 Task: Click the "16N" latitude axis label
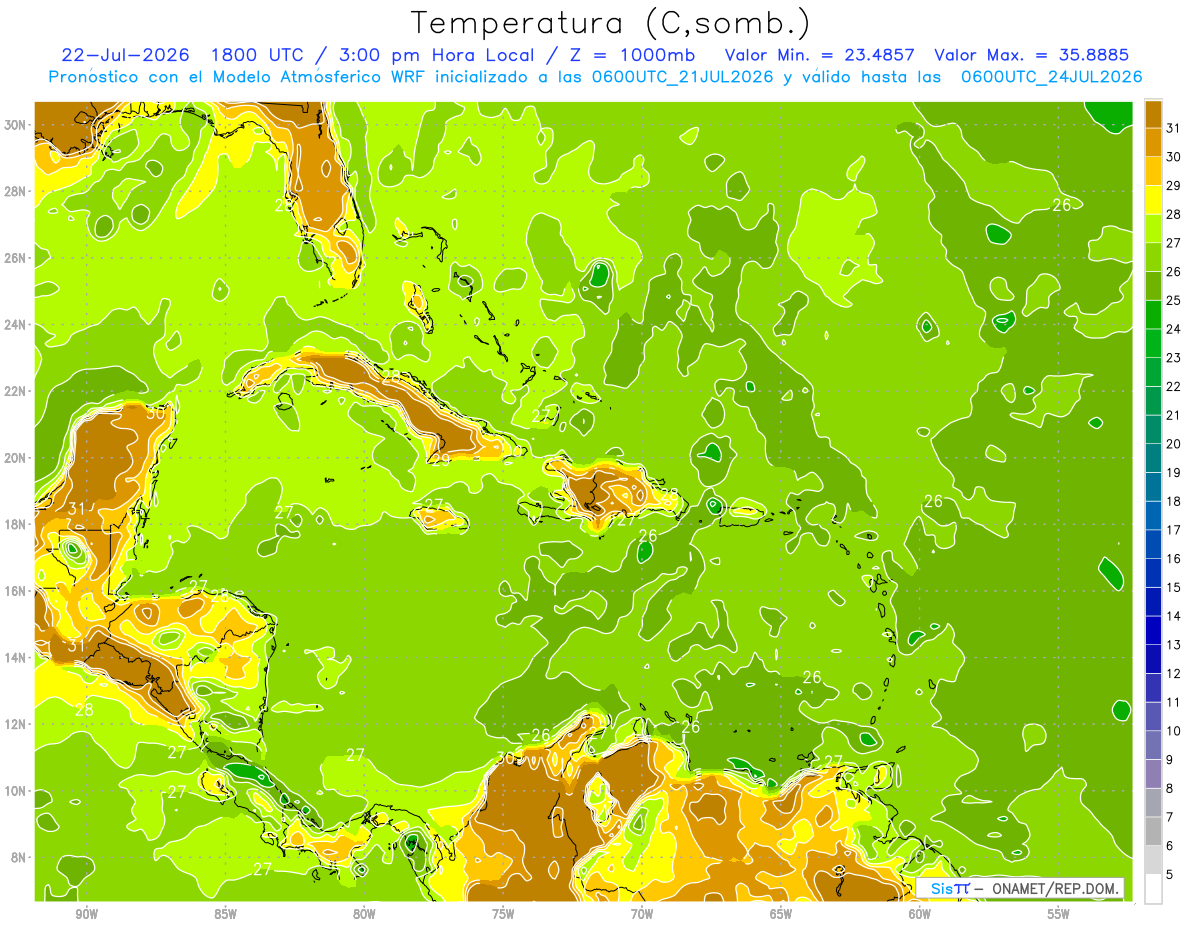coord(15,591)
